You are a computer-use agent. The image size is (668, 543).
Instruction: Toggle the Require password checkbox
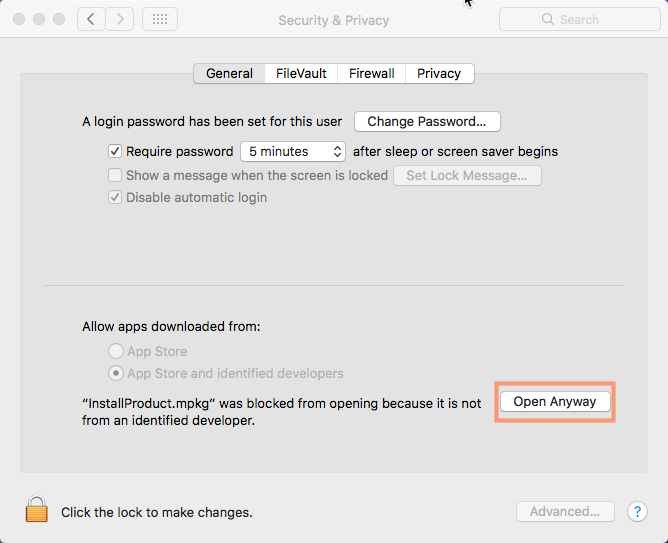(x=115, y=152)
